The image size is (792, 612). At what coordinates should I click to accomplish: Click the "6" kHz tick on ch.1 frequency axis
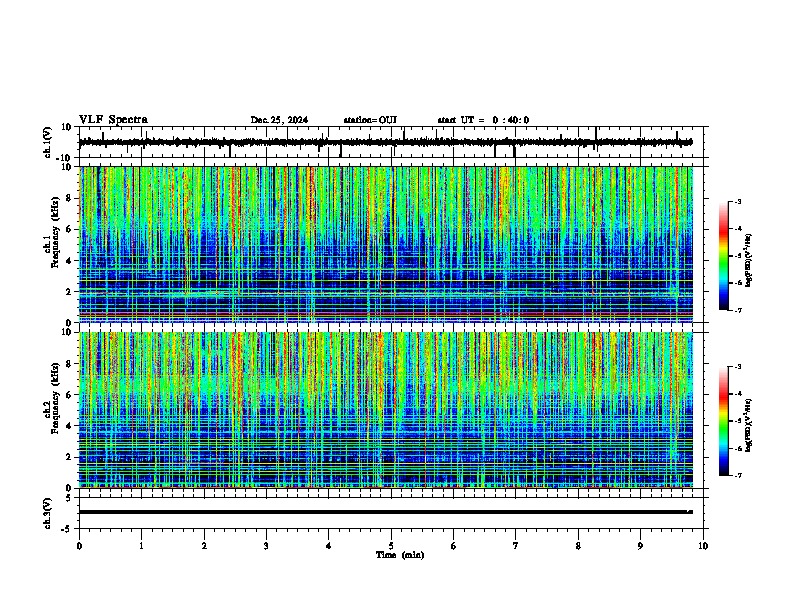pos(69,229)
